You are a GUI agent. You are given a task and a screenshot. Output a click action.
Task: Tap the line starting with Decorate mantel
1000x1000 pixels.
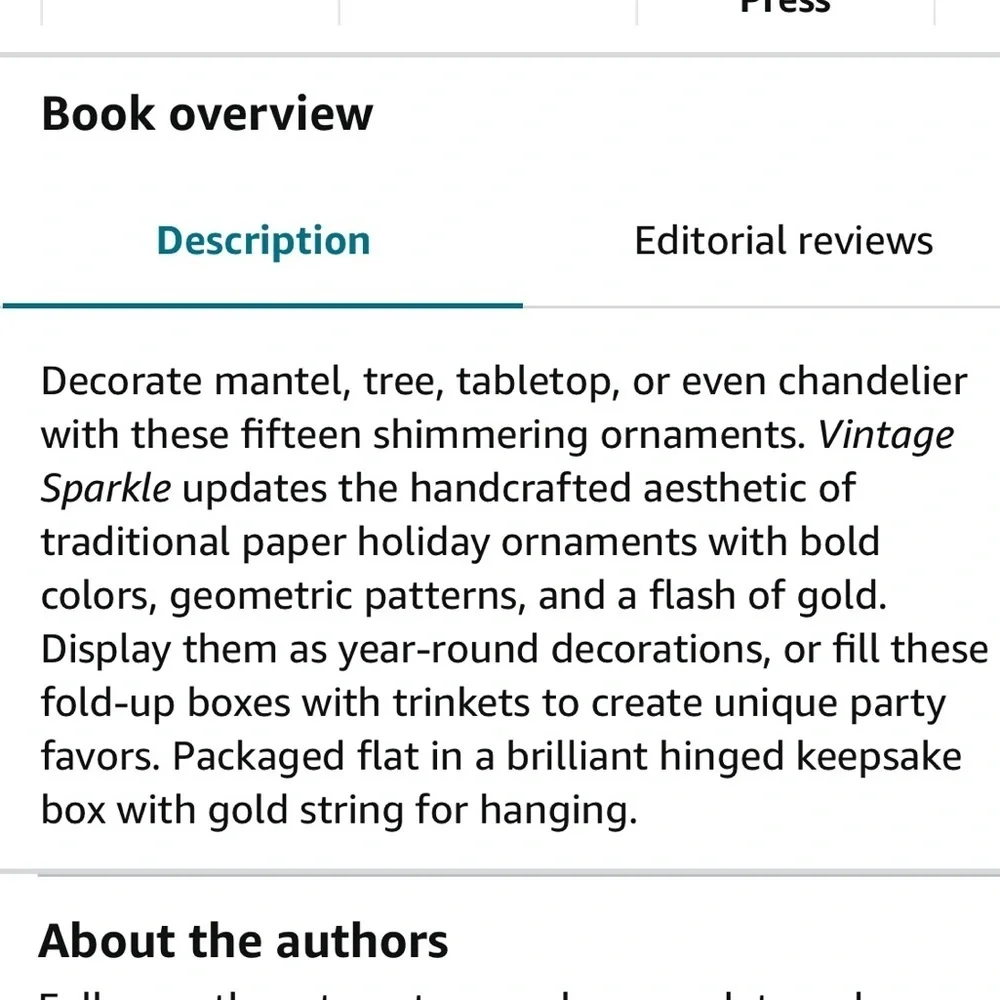tap(504, 382)
